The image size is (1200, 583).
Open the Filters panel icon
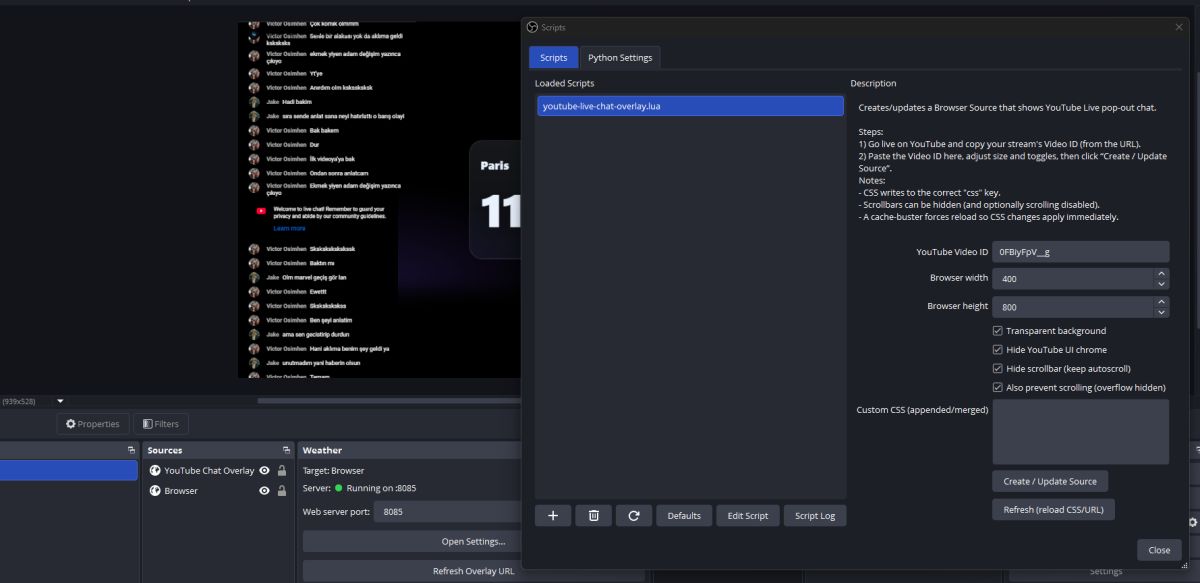click(x=146, y=423)
